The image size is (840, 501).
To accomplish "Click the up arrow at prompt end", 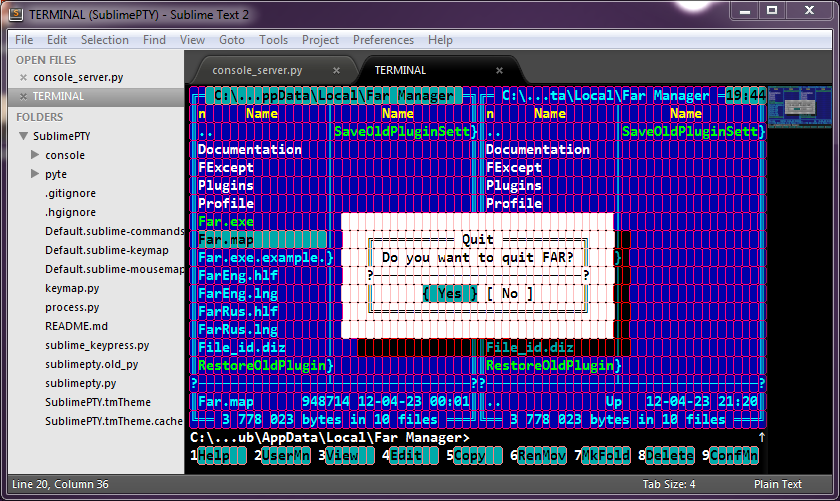I will pyautogui.click(x=761, y=438).
